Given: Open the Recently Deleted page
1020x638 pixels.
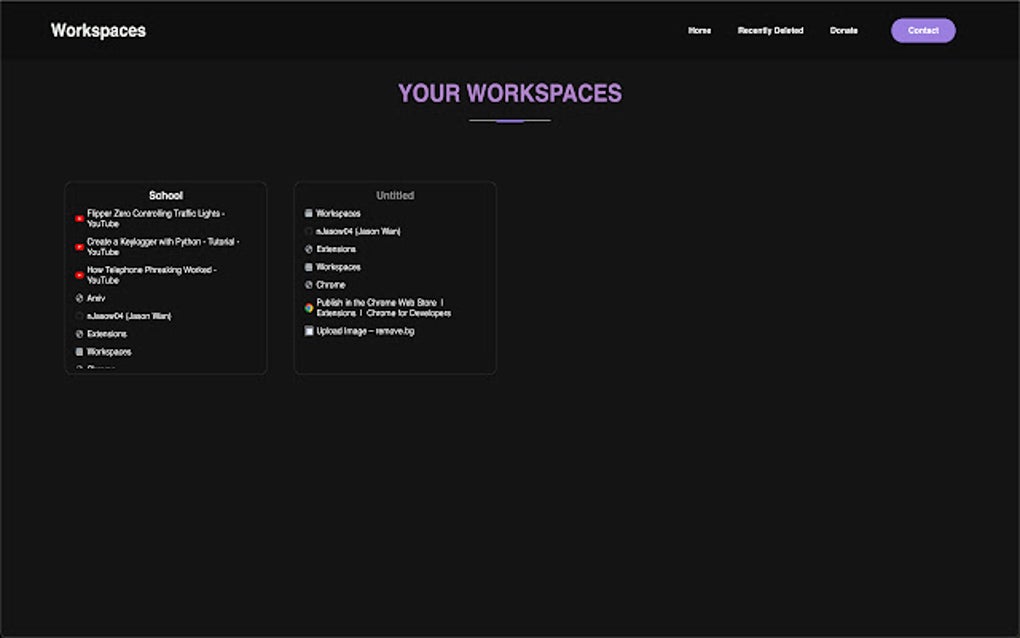Looking at the screenshot, I should tap(769, 30).
